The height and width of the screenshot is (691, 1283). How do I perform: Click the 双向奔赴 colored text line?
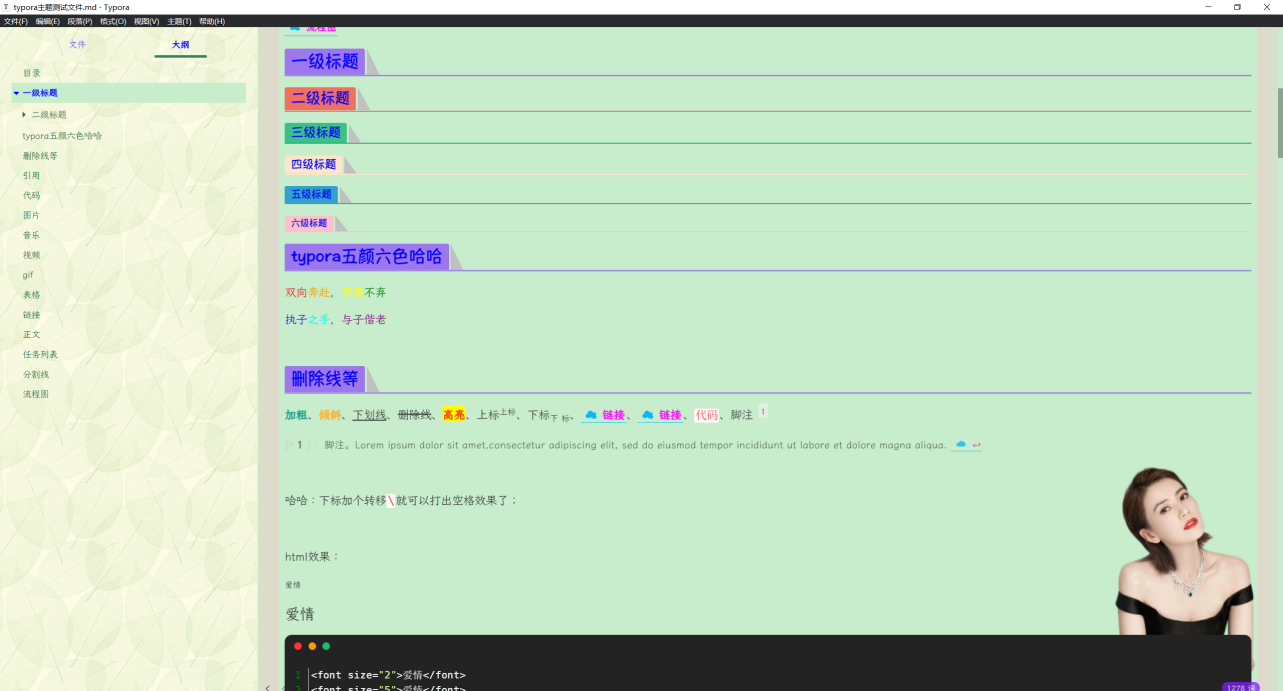pyautogui.click(x=335, y=293)
